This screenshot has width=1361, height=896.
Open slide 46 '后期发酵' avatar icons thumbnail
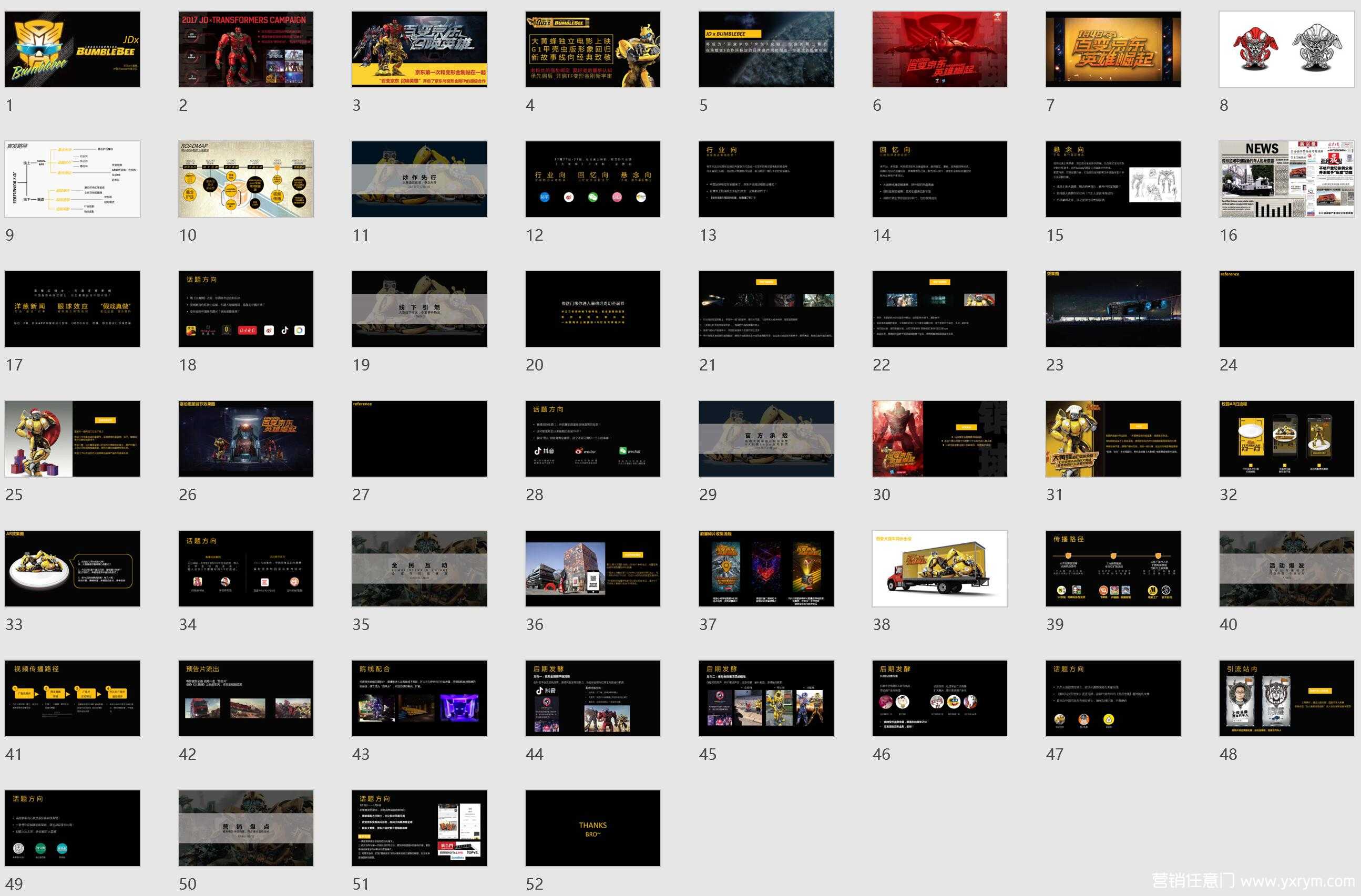pyautogui.click(x=939, y=698)
